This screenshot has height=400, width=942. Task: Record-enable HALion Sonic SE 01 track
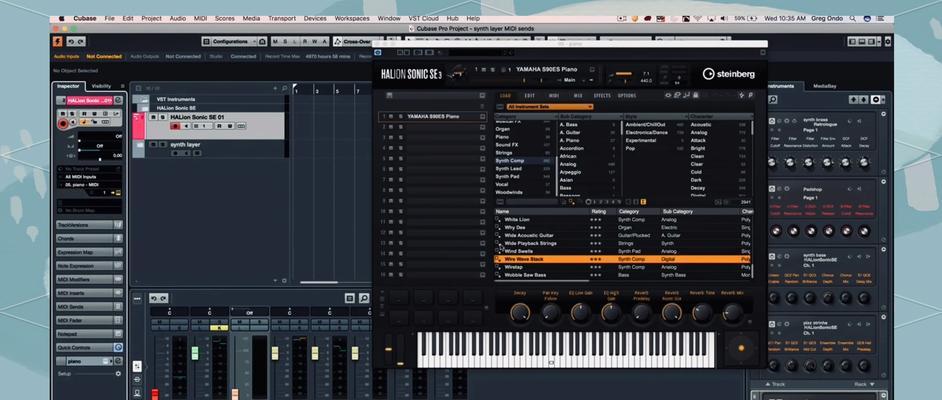pyautogui.click(x=175, y=126)
